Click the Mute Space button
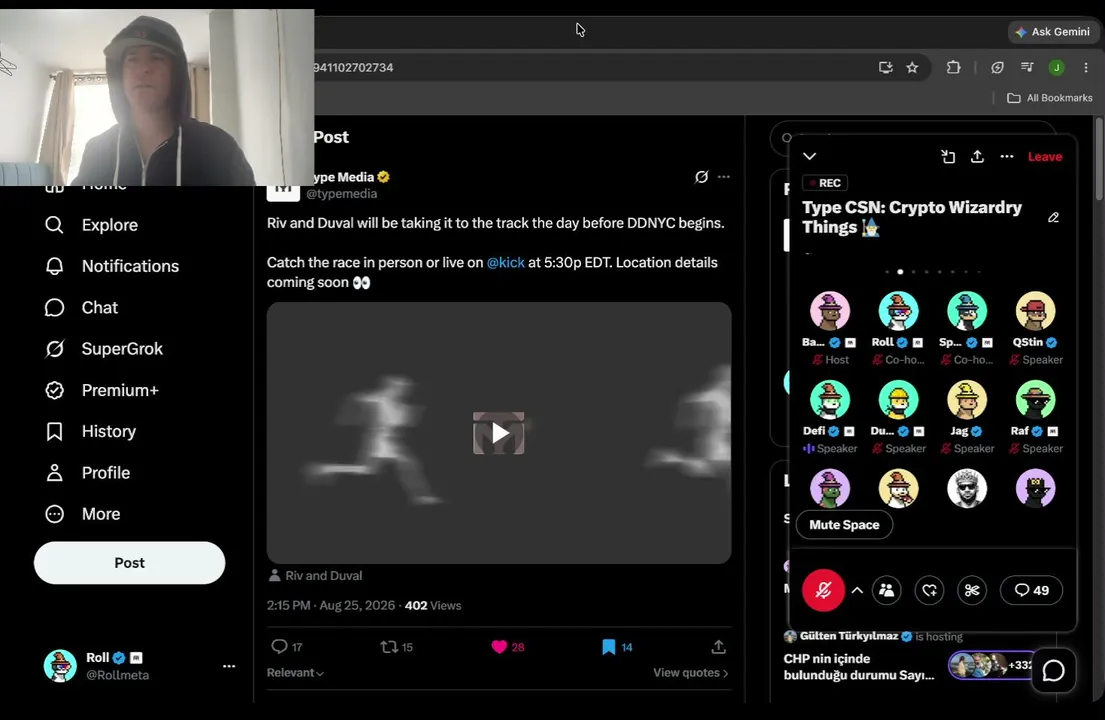 click(844, 525)
